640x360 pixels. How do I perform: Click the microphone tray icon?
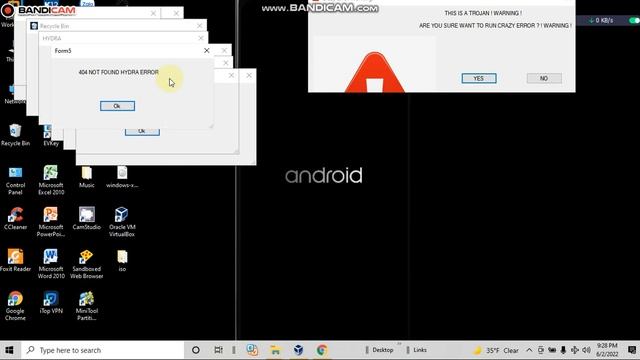[563, 350]
